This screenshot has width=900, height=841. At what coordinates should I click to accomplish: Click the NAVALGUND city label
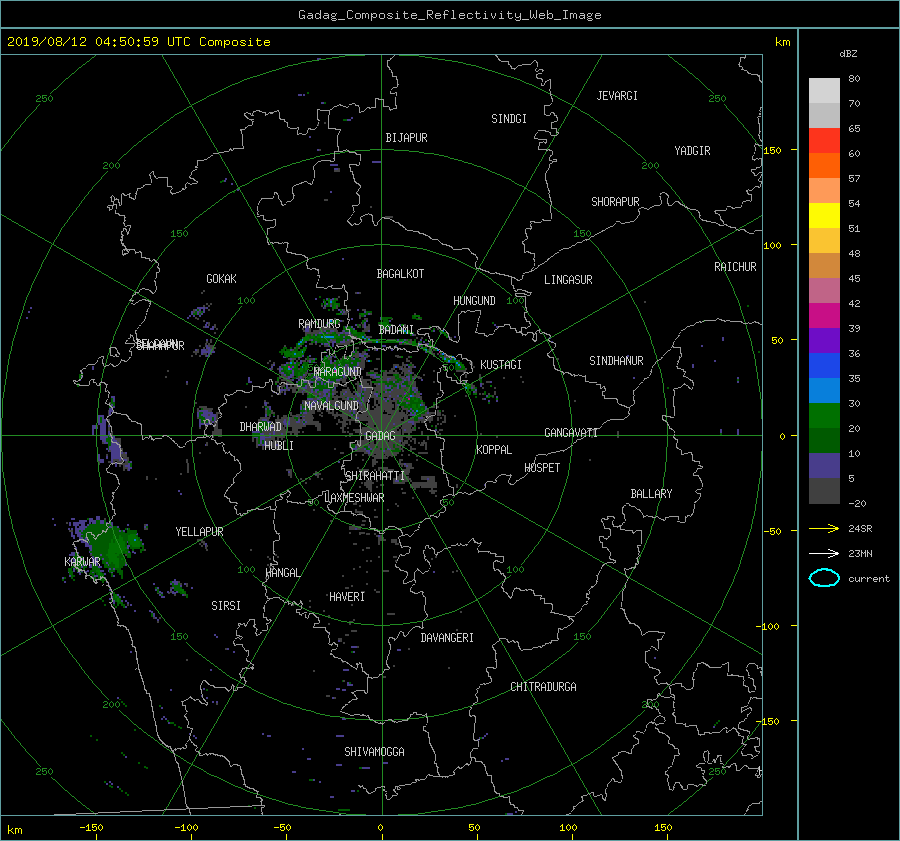[x=331, y=406]
